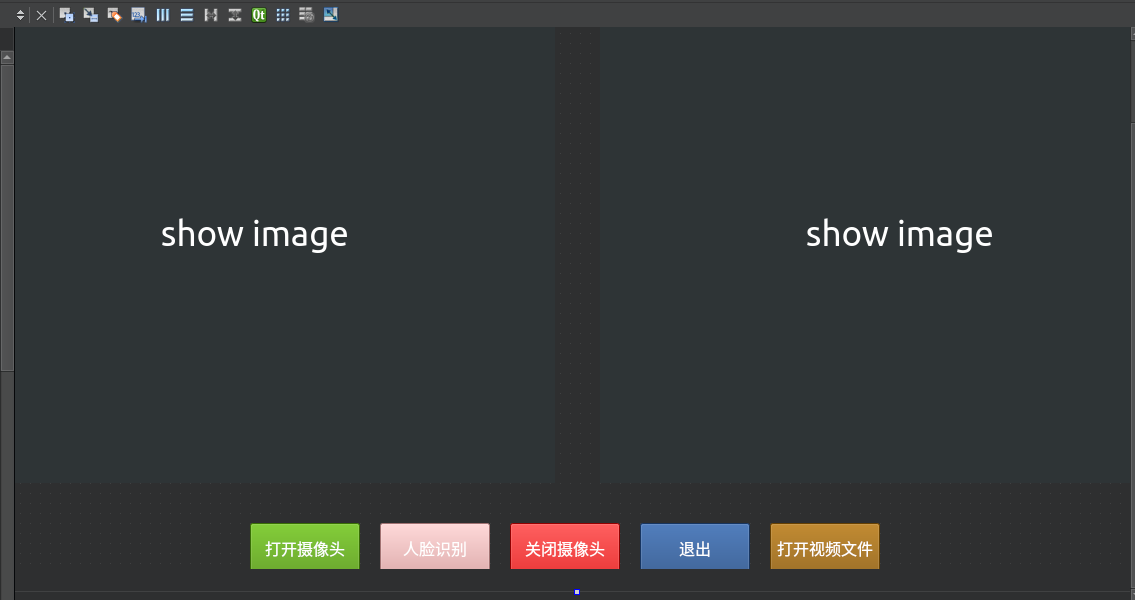Lay out selected widgets in a grid
Image resolution: width=1135 pixels, height=600 pixels.
[282, 15]
